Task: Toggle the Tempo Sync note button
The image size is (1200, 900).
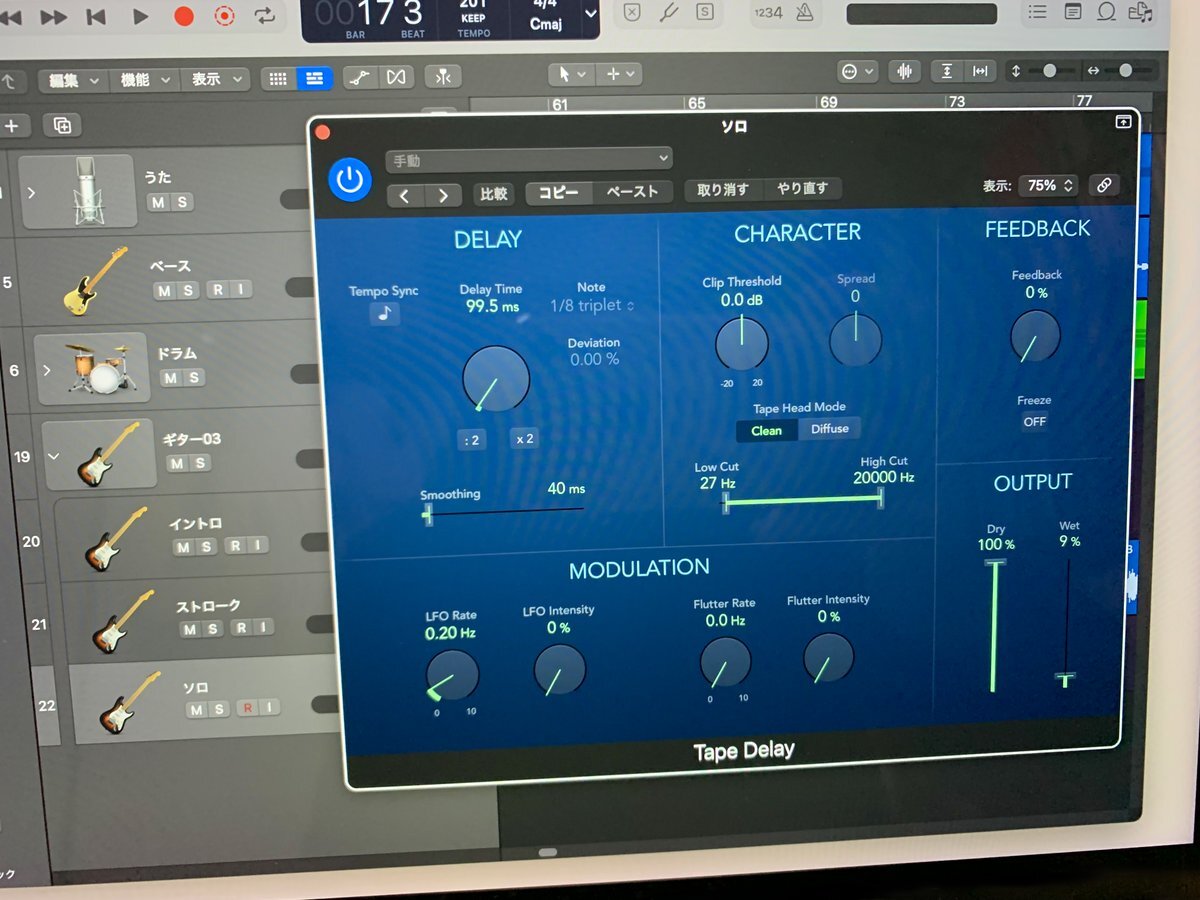Action: (x=384, y=314)
